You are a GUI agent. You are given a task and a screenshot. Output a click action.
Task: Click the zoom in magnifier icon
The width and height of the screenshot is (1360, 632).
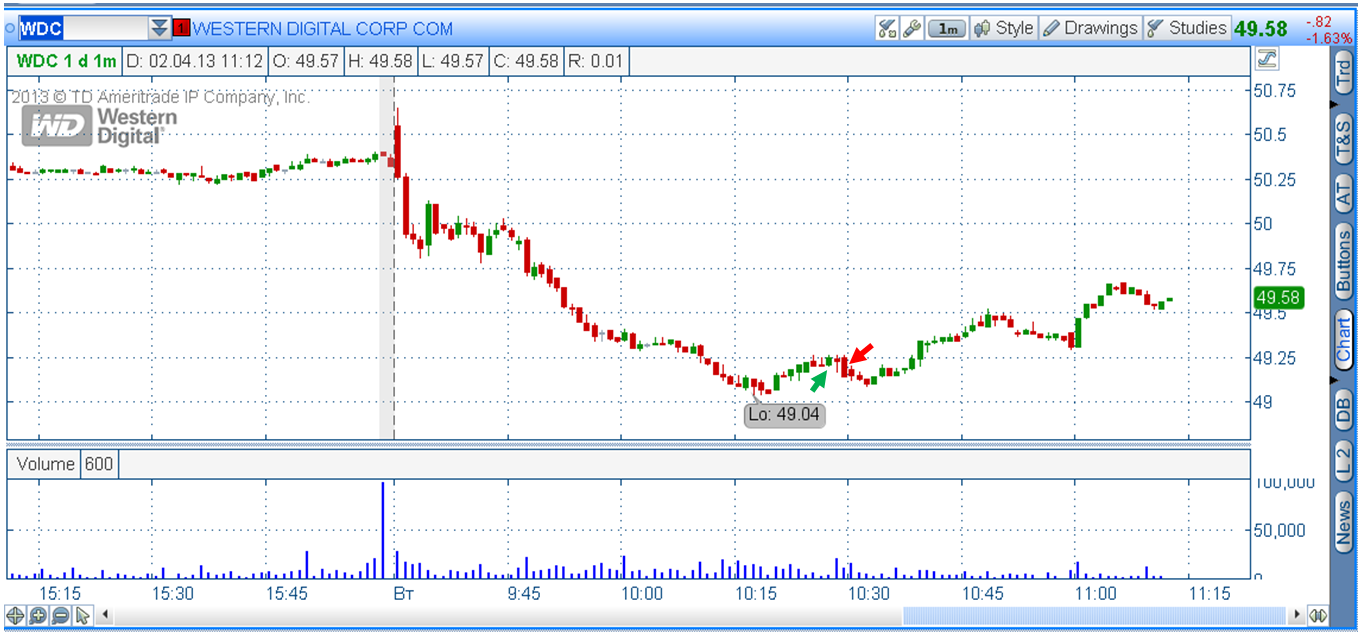(38, 615)
